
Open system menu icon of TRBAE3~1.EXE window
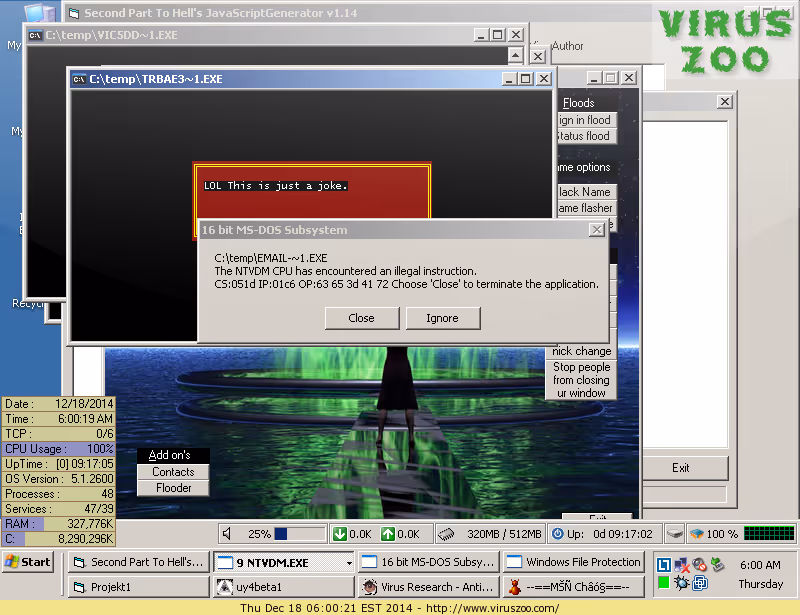79,79
